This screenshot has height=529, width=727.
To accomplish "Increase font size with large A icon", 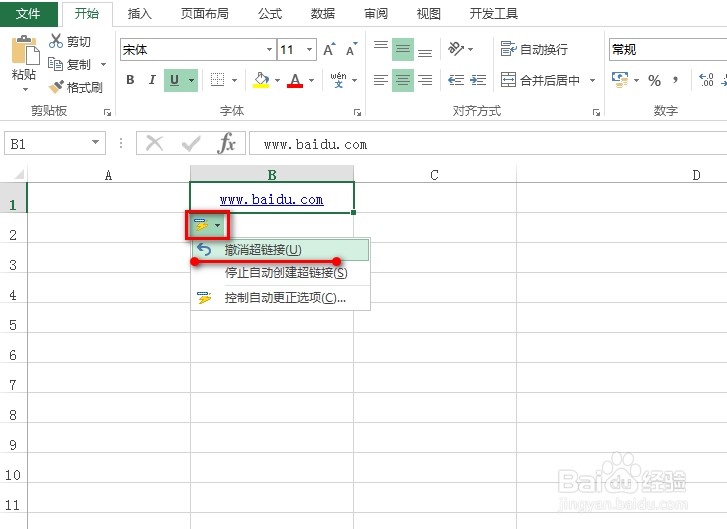I will (x=329, y=49).
